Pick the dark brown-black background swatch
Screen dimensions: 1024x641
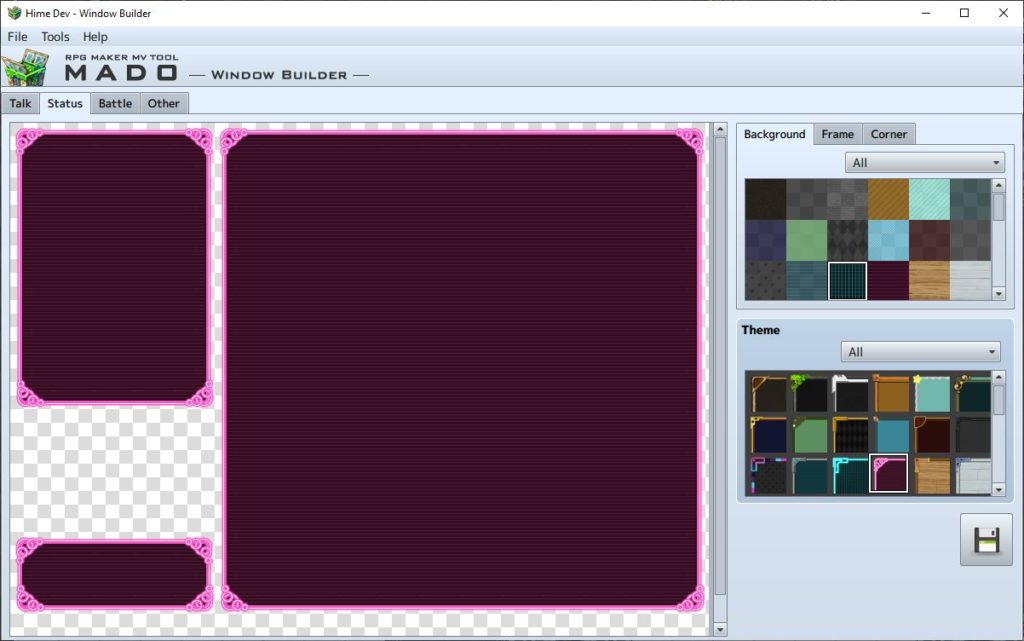(x=765, y=199)
